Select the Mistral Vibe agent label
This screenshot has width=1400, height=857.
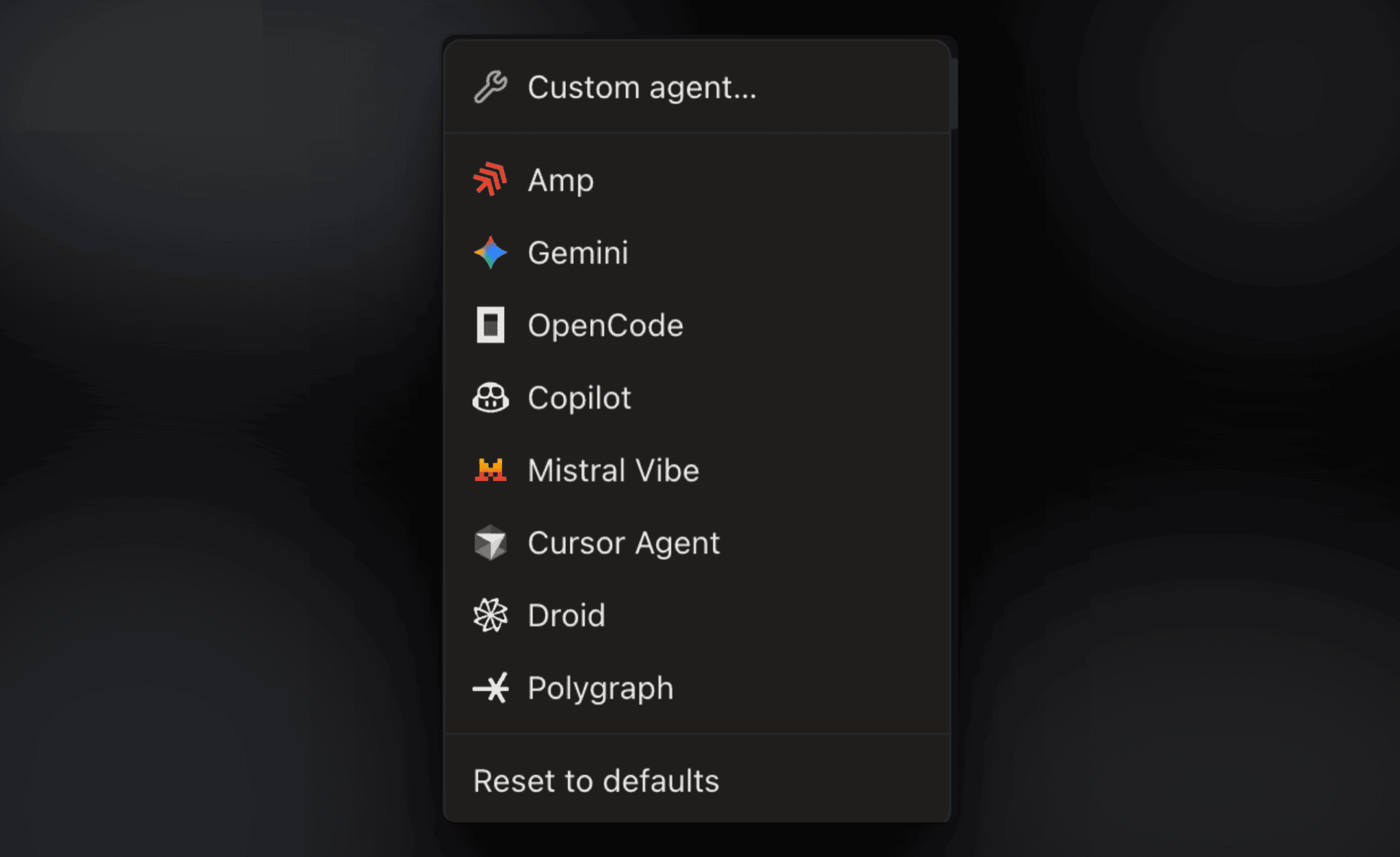613,470
